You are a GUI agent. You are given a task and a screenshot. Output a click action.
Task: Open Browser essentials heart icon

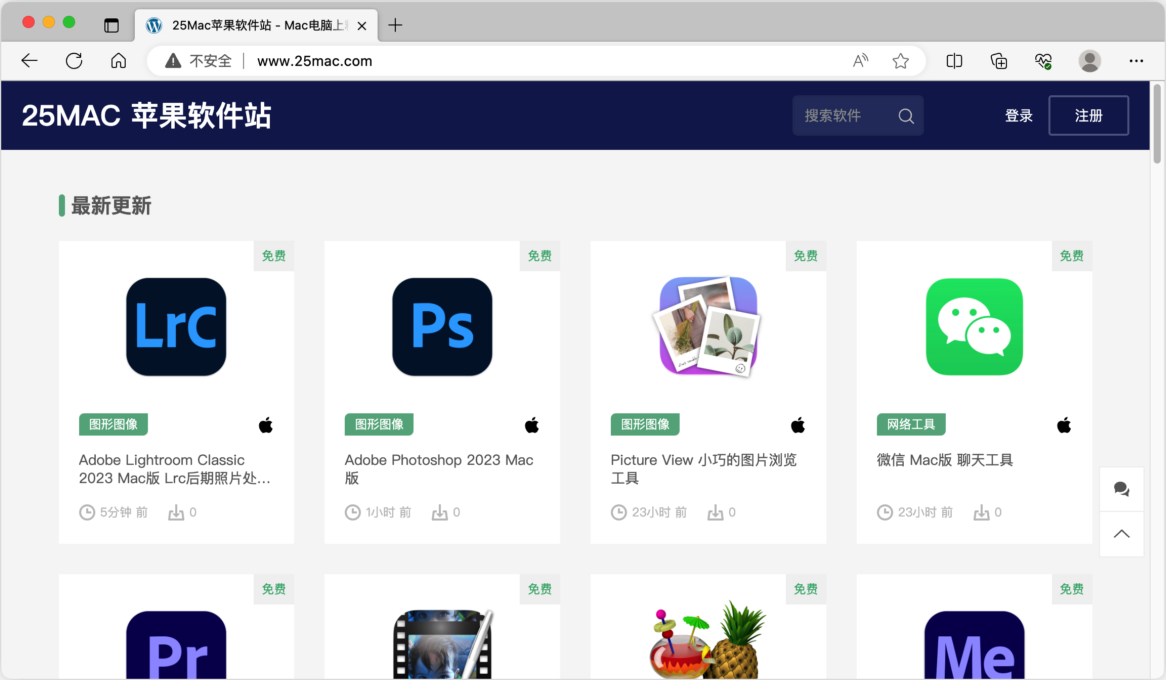pos(1043,61)
